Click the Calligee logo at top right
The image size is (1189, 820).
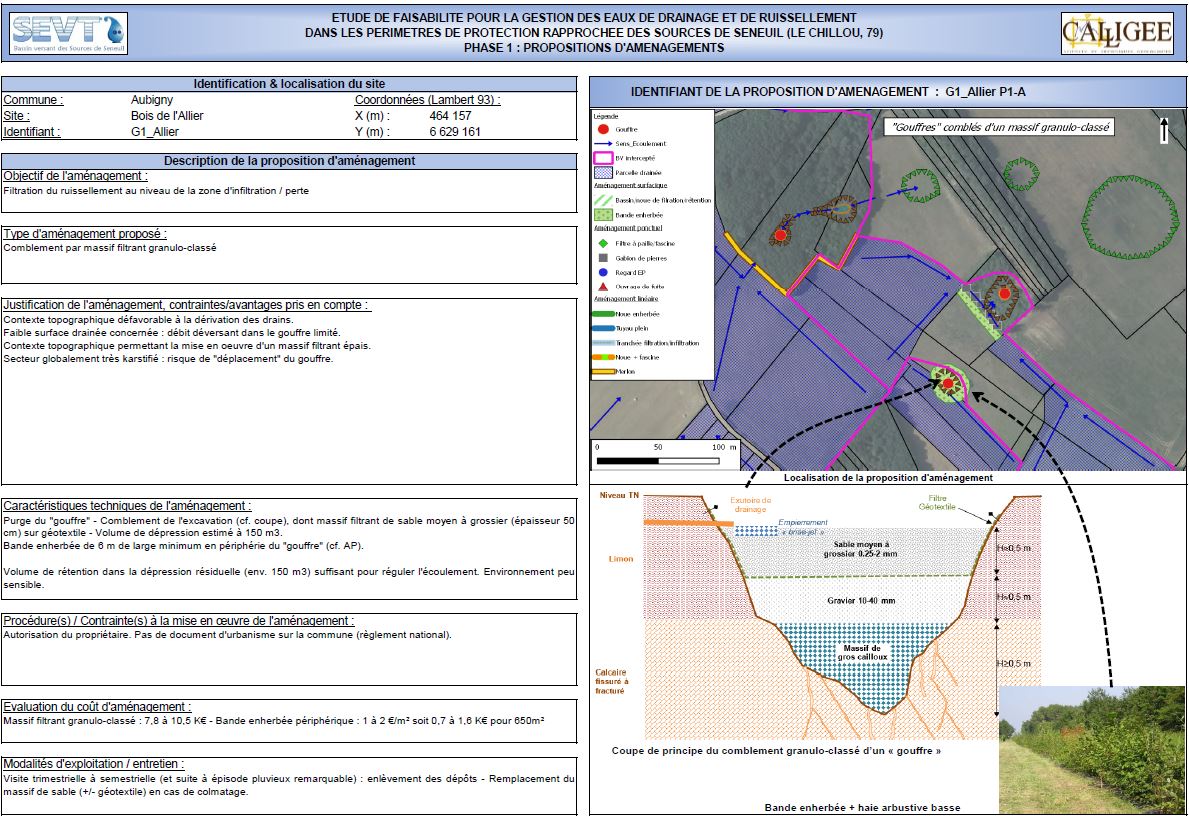(x=1116, y=33)
